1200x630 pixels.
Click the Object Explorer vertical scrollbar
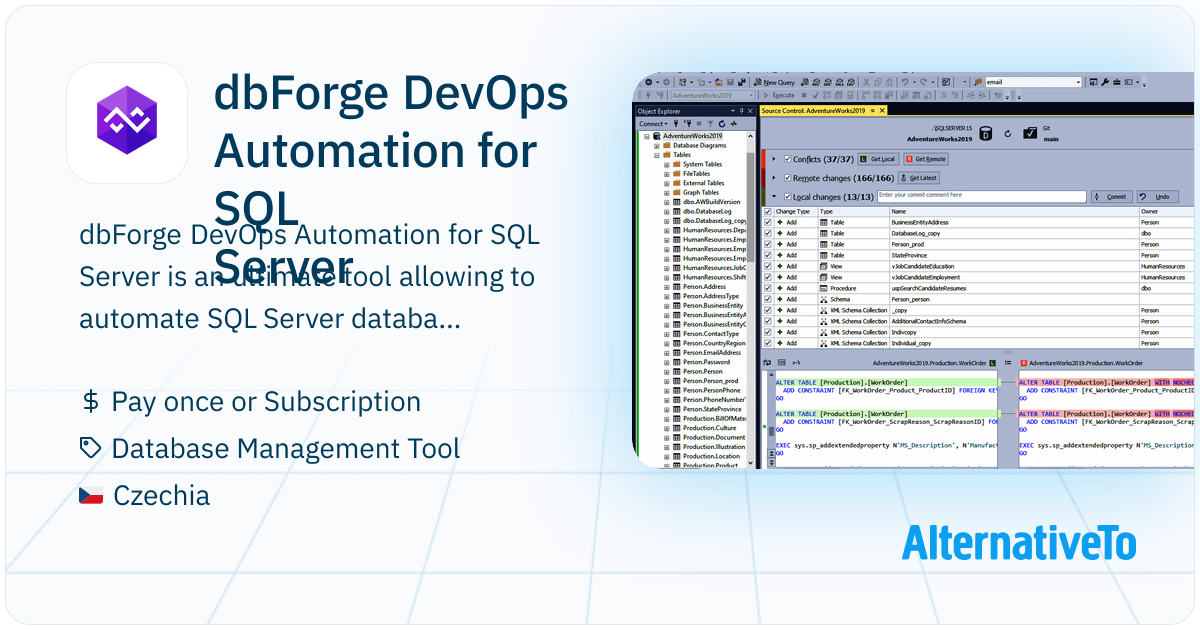(x=751, y=300)
